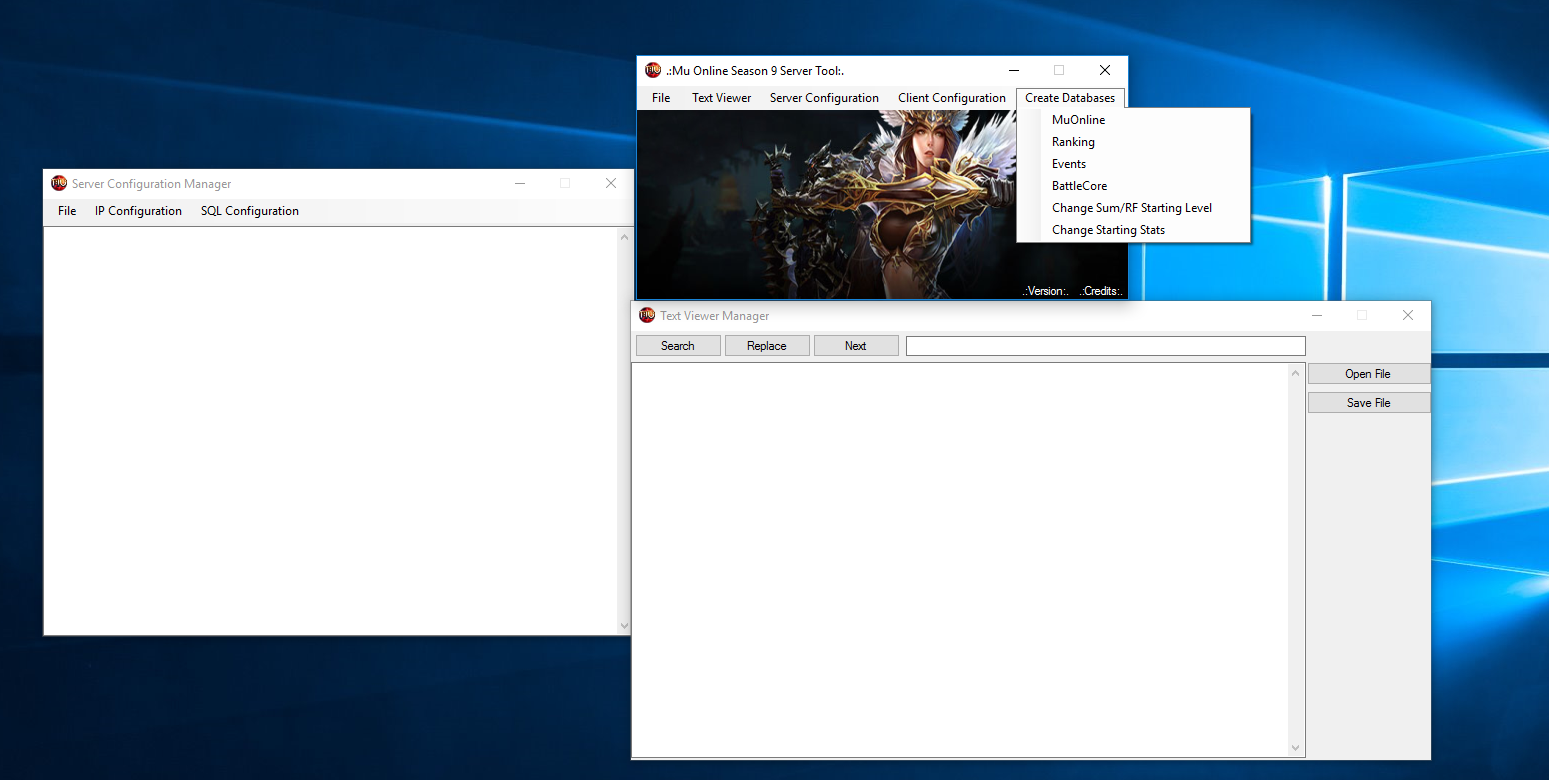Image resolution: width=1549 pixels, height=780 pixels.
Task: Click inside Server Configuration Manager text area
Action: point(331,430)
